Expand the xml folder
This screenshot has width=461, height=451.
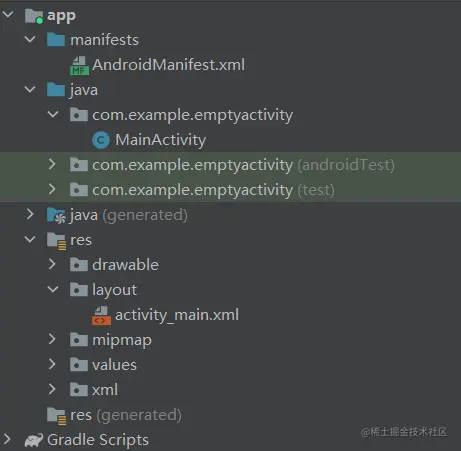(x=52, y=389)
